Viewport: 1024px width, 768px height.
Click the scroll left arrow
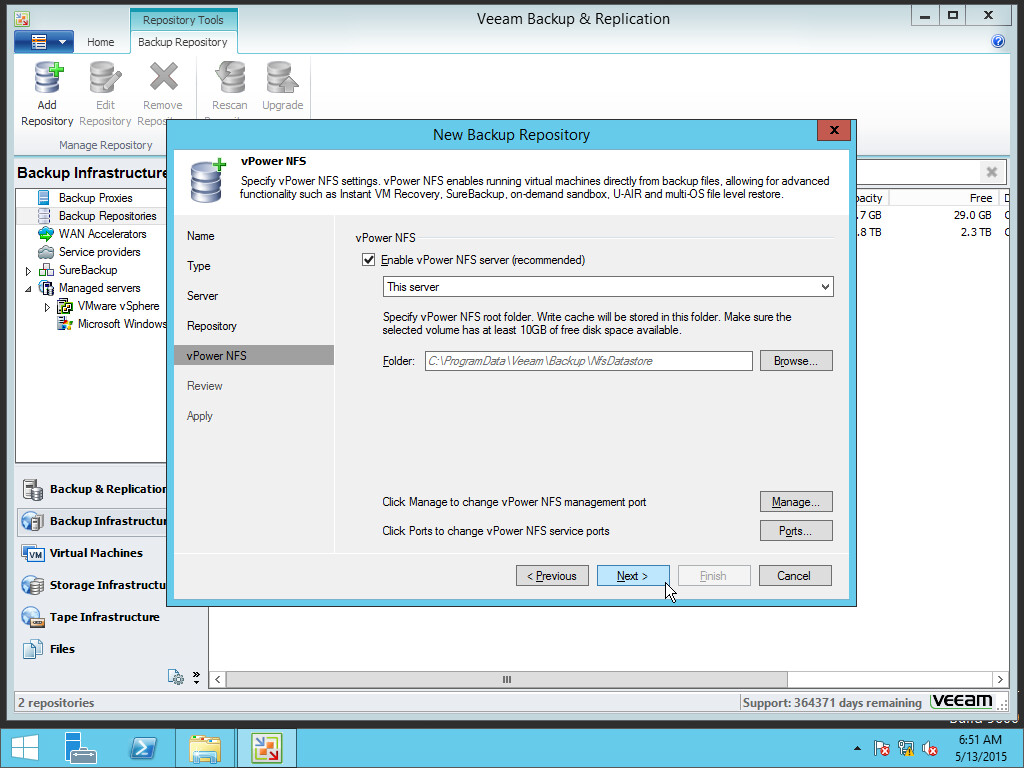point(217,680)
